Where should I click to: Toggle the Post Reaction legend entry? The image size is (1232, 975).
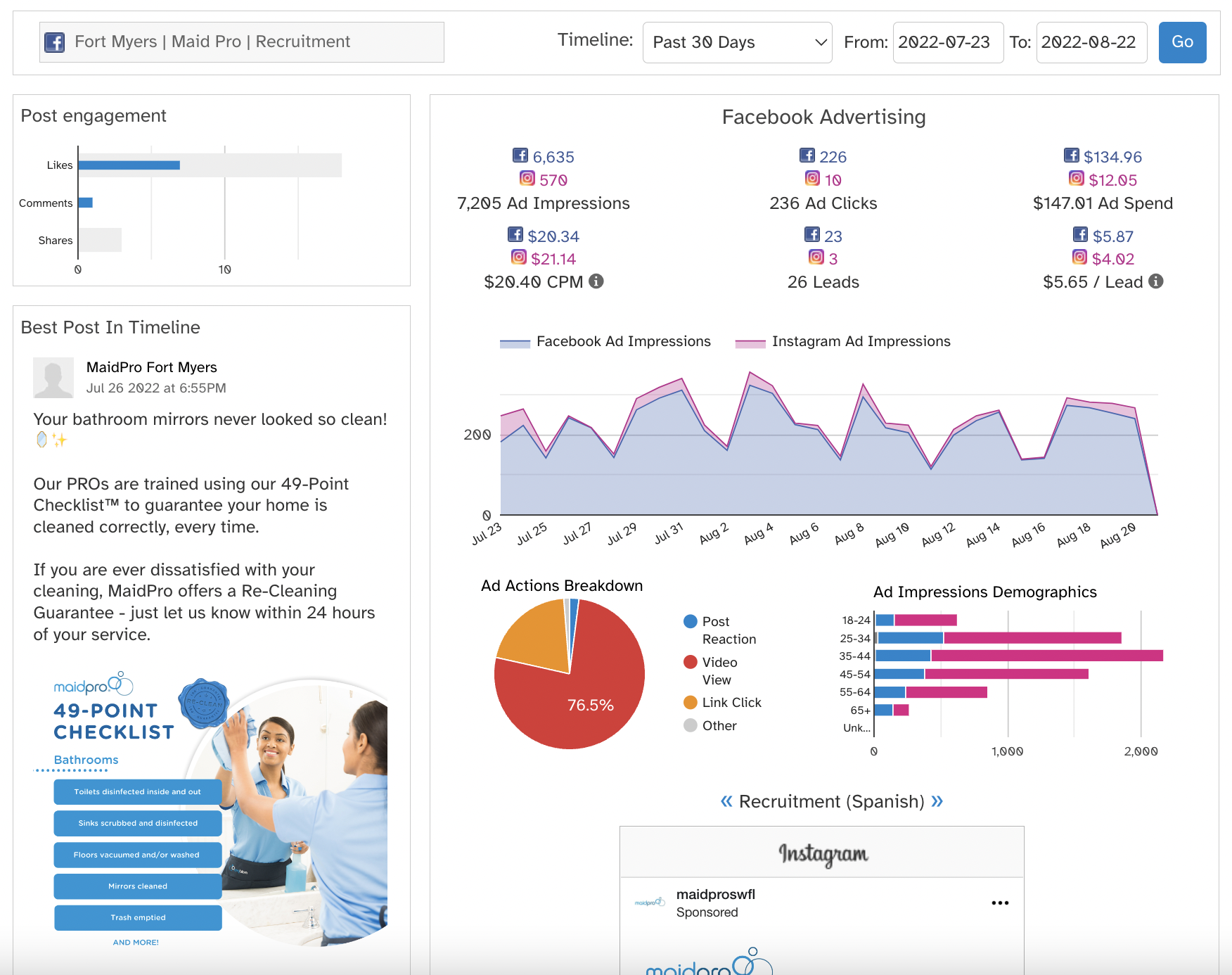point(720,630)
